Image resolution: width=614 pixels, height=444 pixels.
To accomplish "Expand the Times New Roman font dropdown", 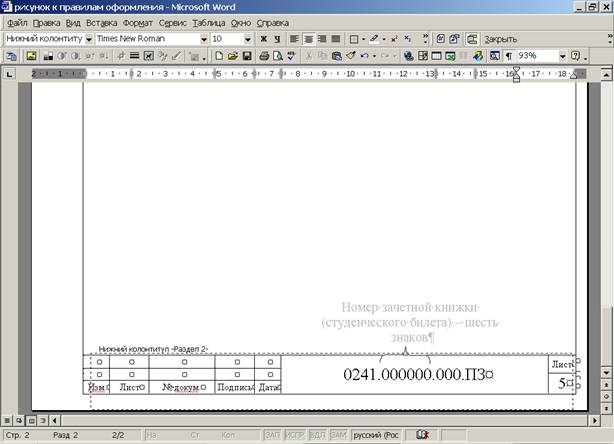I will pyautogui.click(x=204, y=39).
